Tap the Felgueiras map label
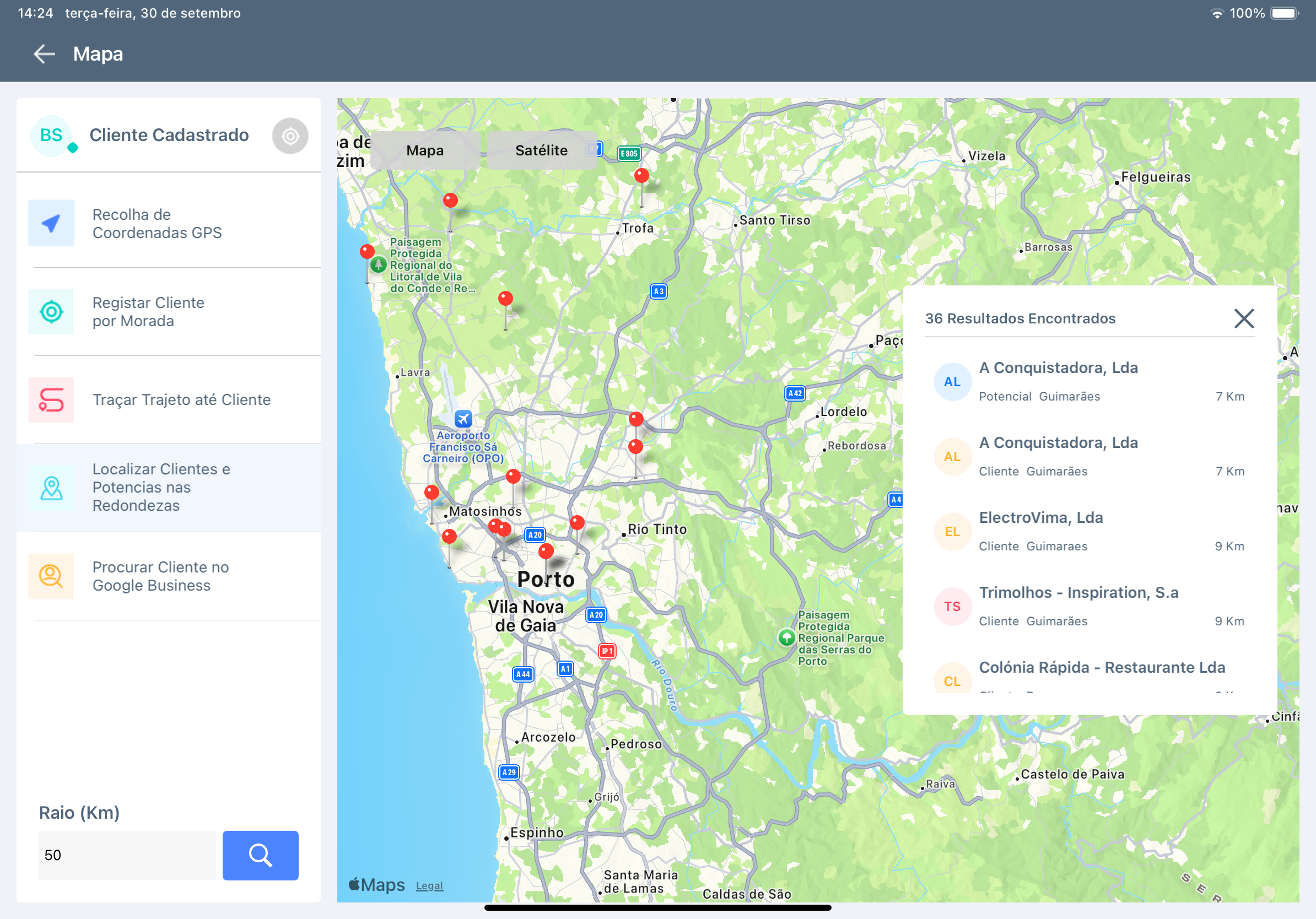Image resolution: width=1316 pixels, height=919 pixels. click(x=1156, y=177)
